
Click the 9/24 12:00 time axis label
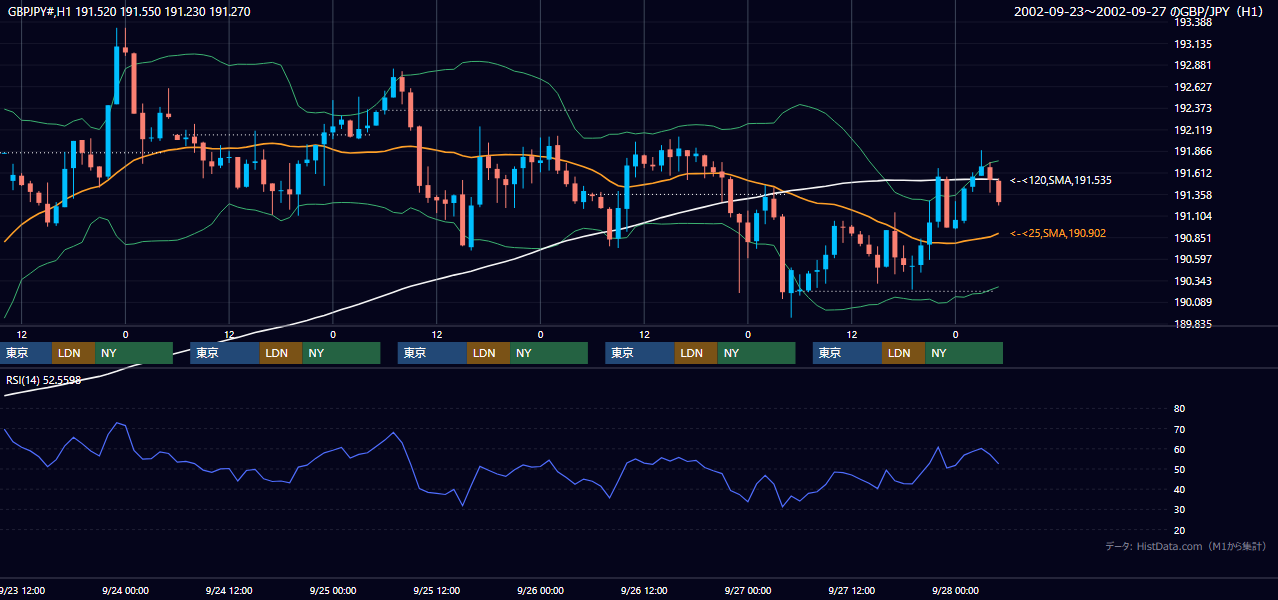point(229,590)
